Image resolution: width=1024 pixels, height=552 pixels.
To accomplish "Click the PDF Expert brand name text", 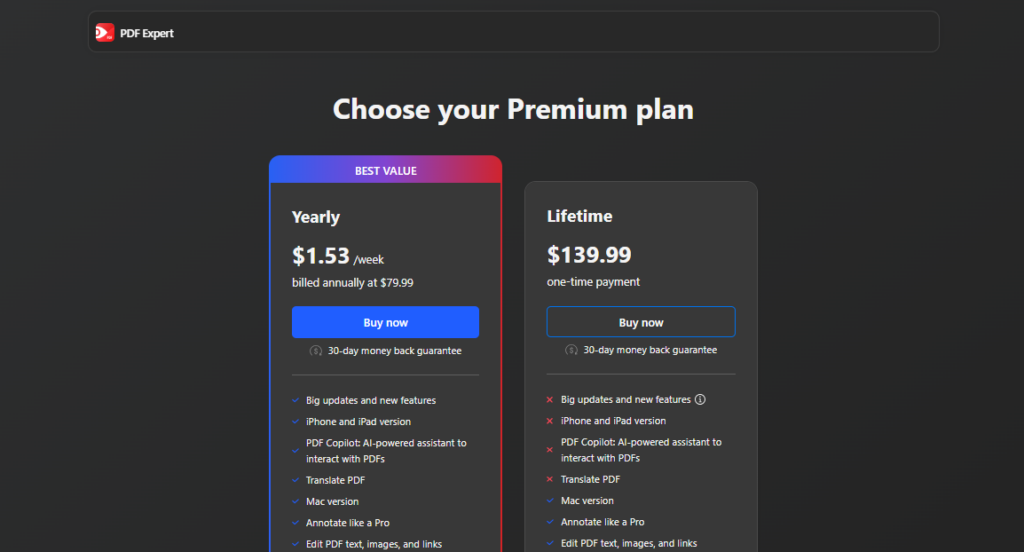I will (x=147, y=33).
